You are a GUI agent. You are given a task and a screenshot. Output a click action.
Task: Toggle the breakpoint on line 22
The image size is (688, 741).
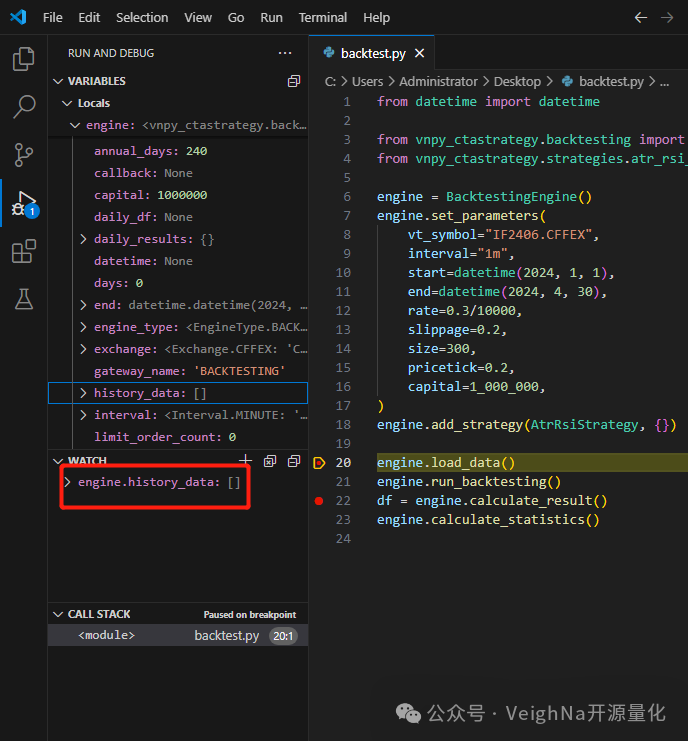click(x=319, y=501)
